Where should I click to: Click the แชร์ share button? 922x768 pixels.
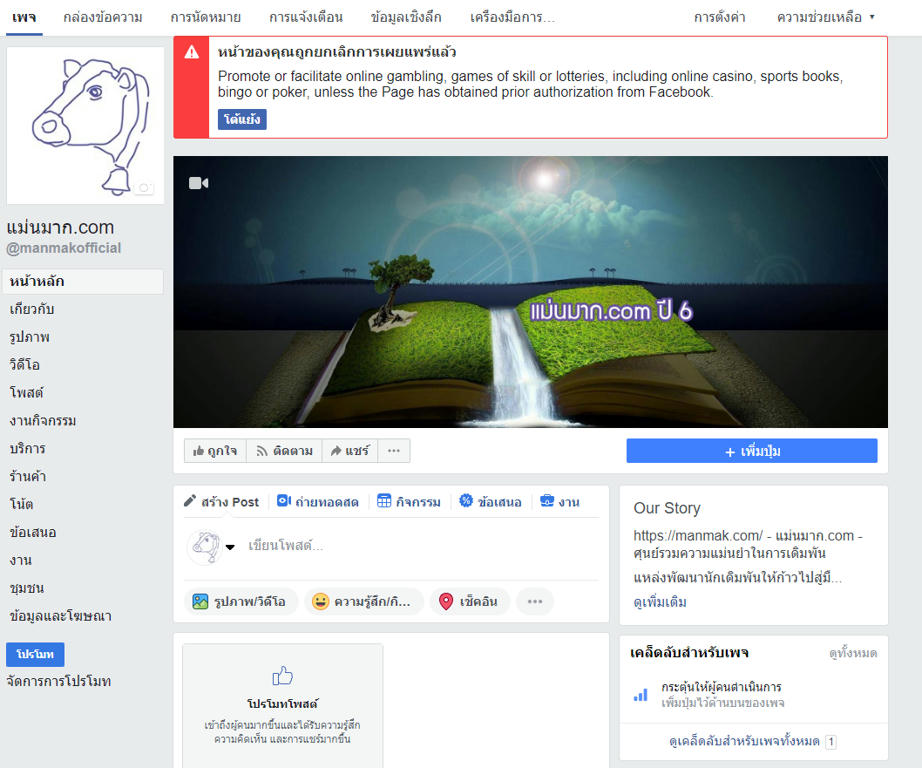pyautogui.click(x=350, y=451)
